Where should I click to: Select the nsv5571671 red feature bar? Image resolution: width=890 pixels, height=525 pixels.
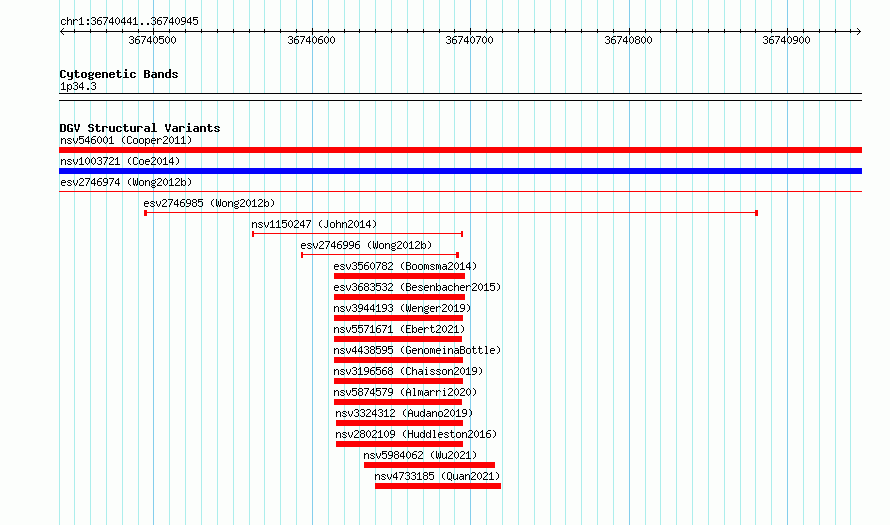pos(398,339)
